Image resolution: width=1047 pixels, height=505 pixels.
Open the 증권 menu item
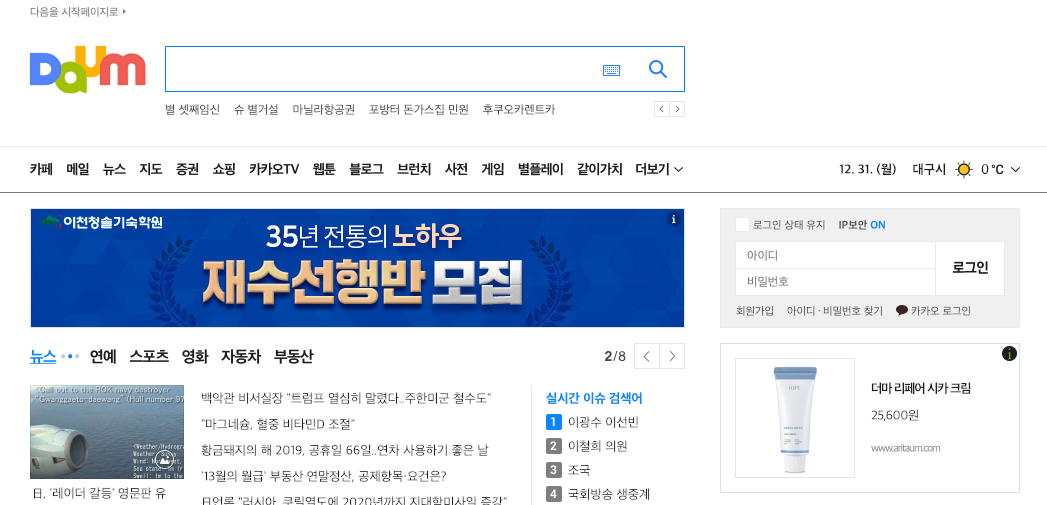point(188,170)
